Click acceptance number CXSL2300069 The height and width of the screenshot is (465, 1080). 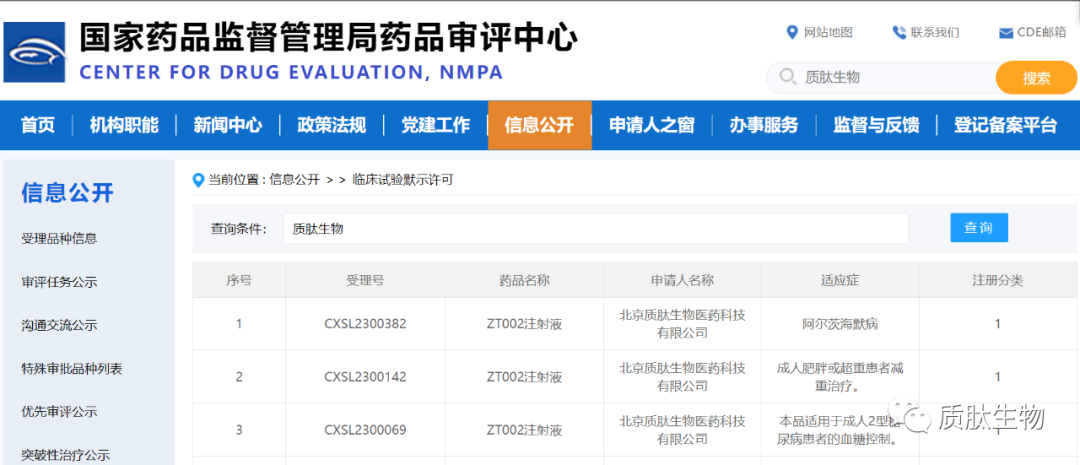click(x=365, y=431)
